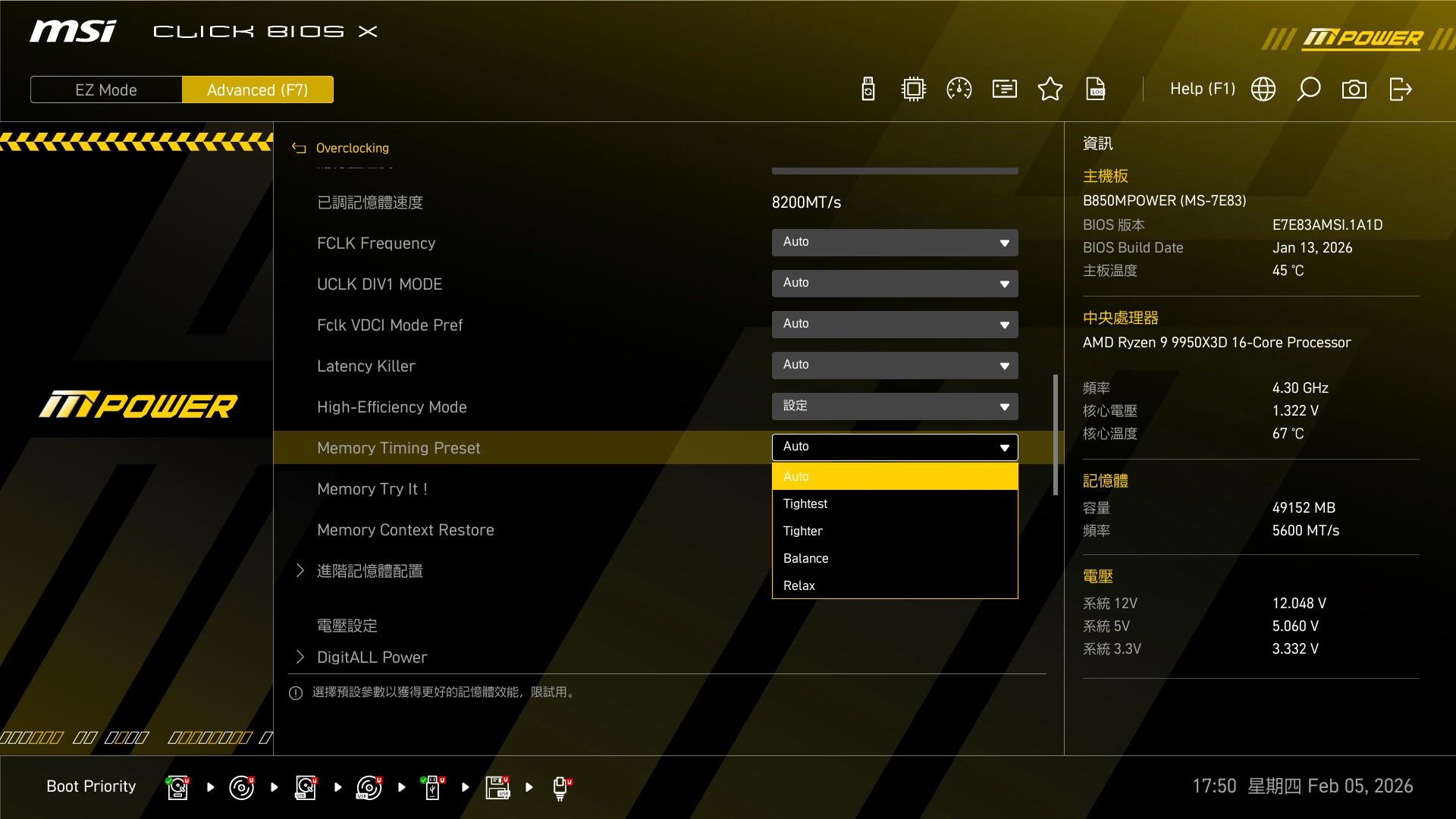1456x819 pixels.
Task: Click the star favorites icon
Action: point(1050,89)
